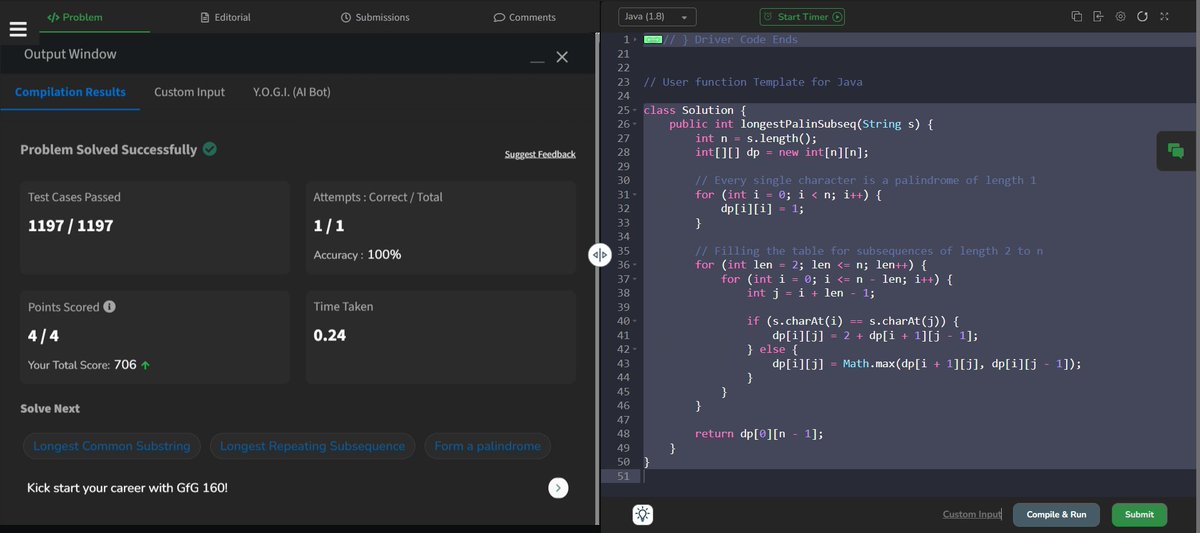Click the Kick start your career banner text
Screen dimensions: 1200x533
click(127, 488)
